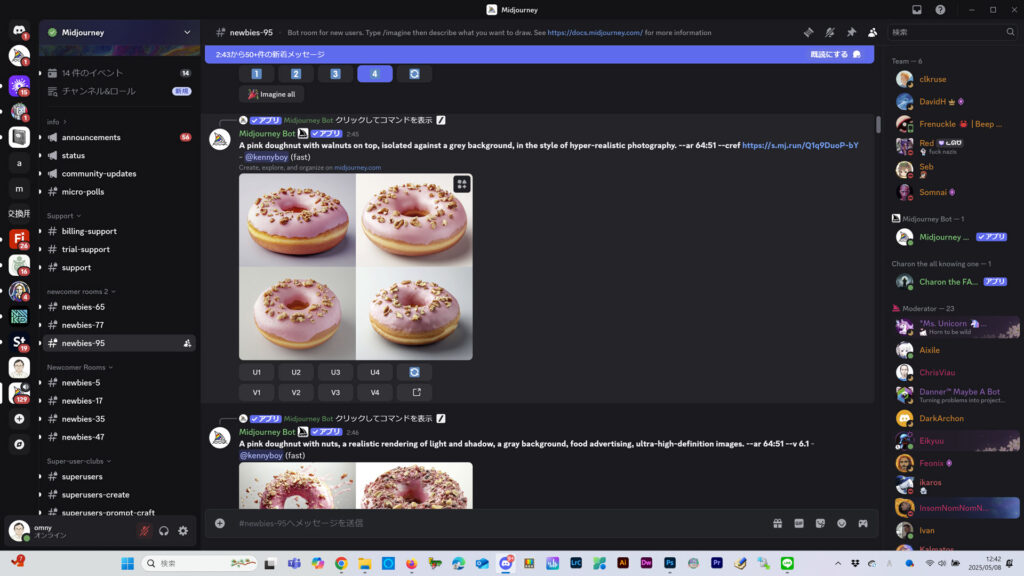Open Chrome from the taskbar

pyautogui.click(x=341, y=564)
